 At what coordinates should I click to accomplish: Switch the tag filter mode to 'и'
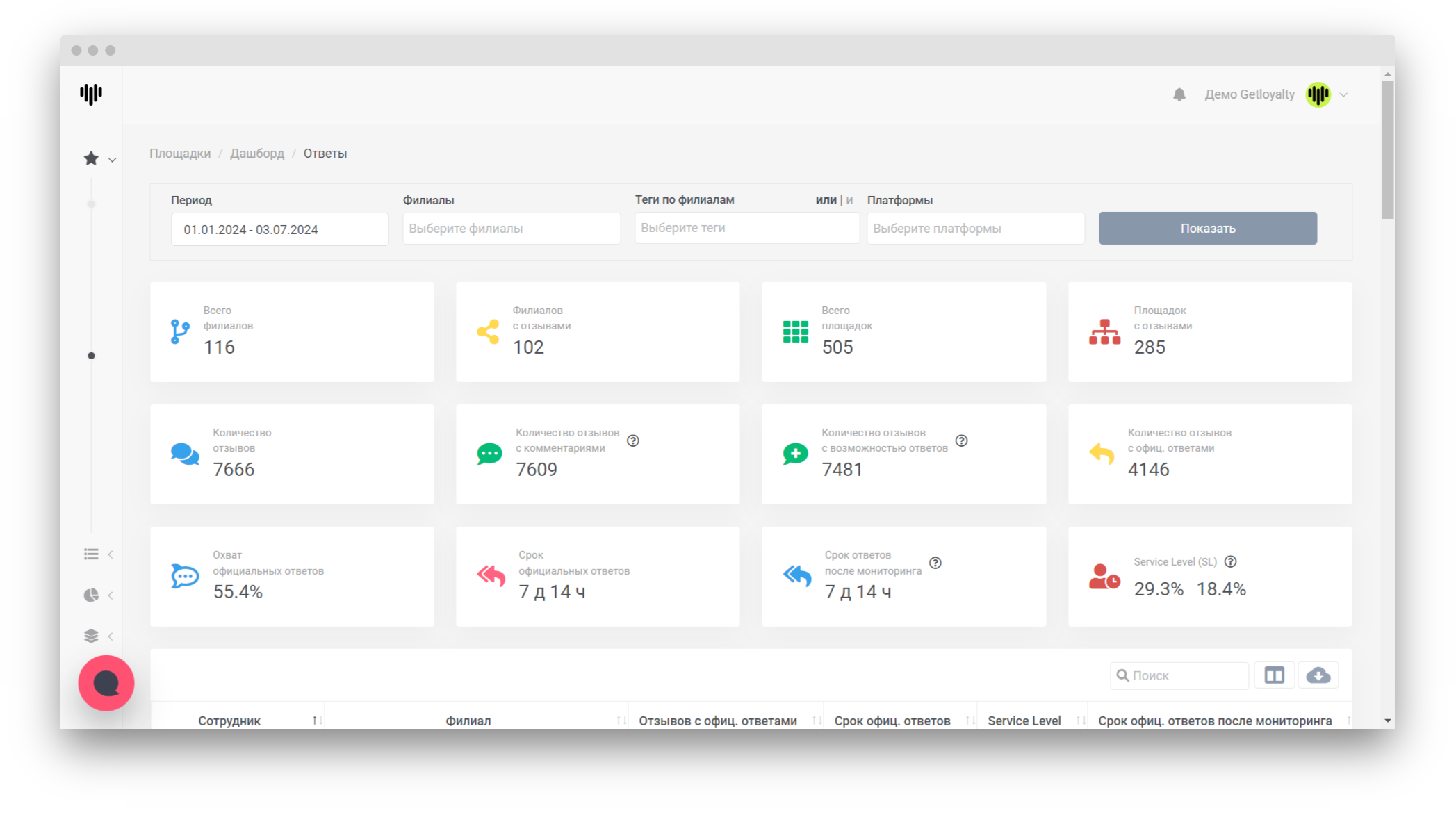point(849,200)
